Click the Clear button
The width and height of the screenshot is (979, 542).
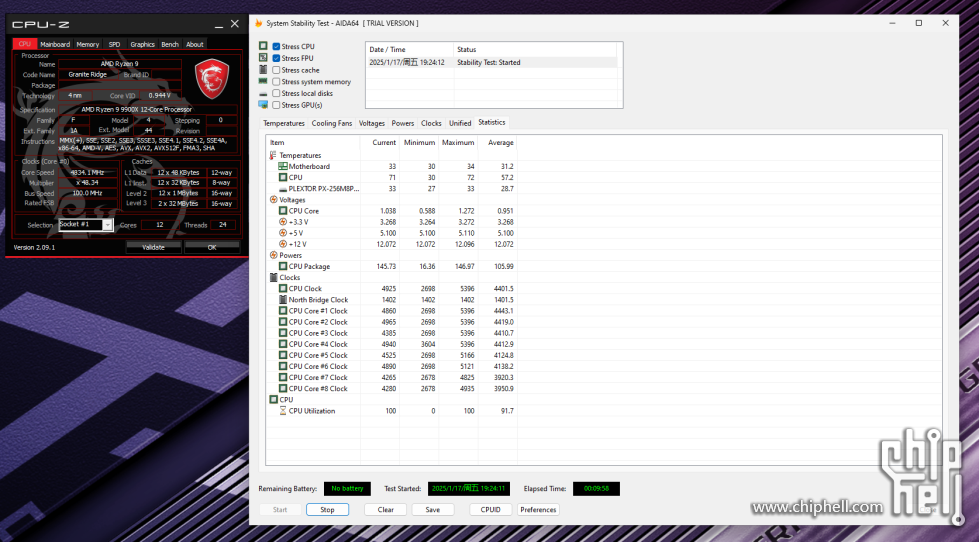[x=386, y=510]
